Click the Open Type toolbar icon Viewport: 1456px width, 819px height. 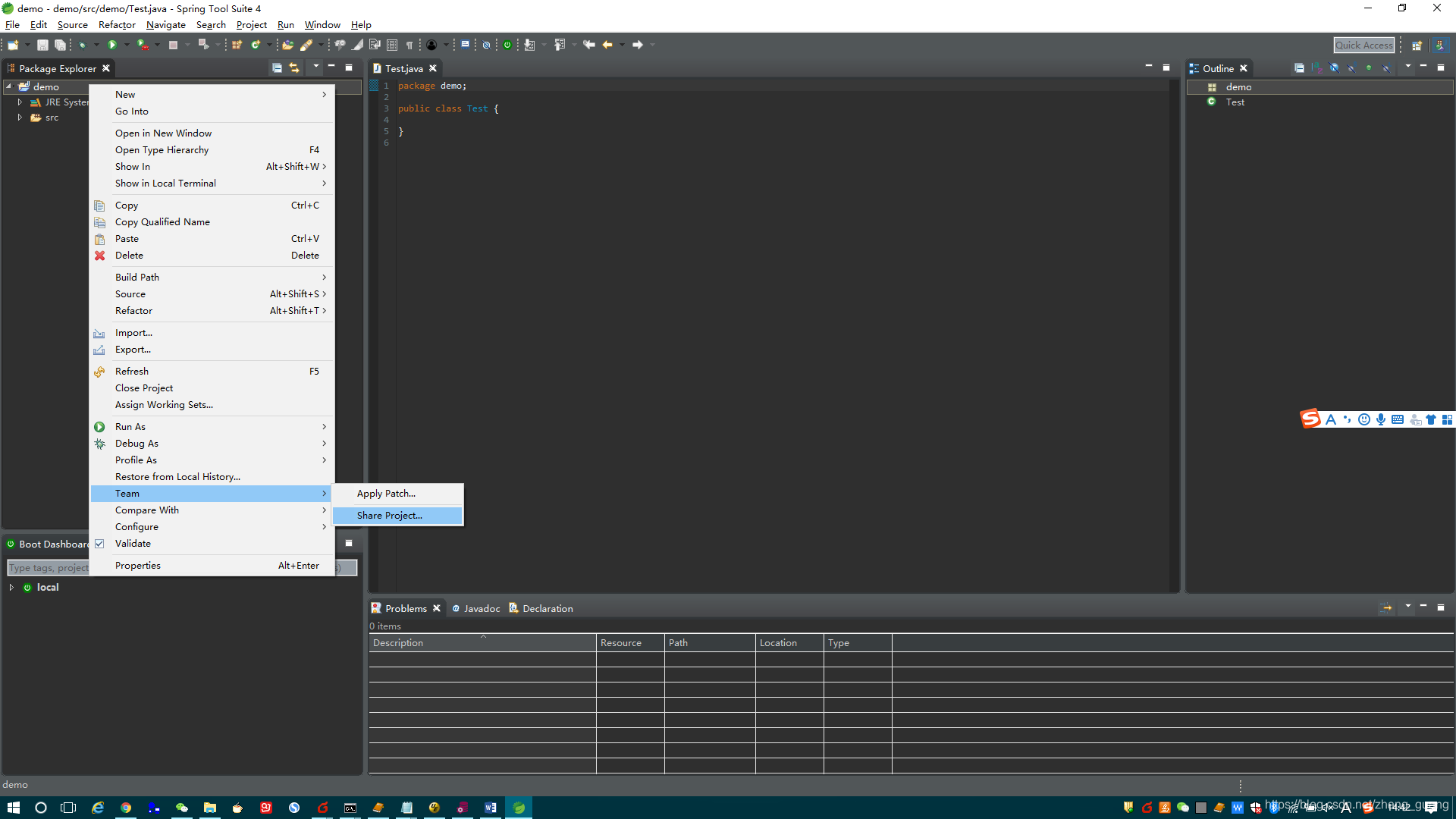pyautogui.click(x=287, y=45)
